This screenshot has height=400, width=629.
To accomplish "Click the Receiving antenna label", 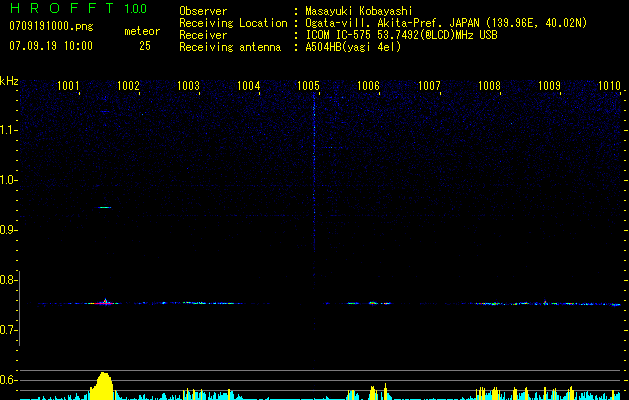I will 230,47.
